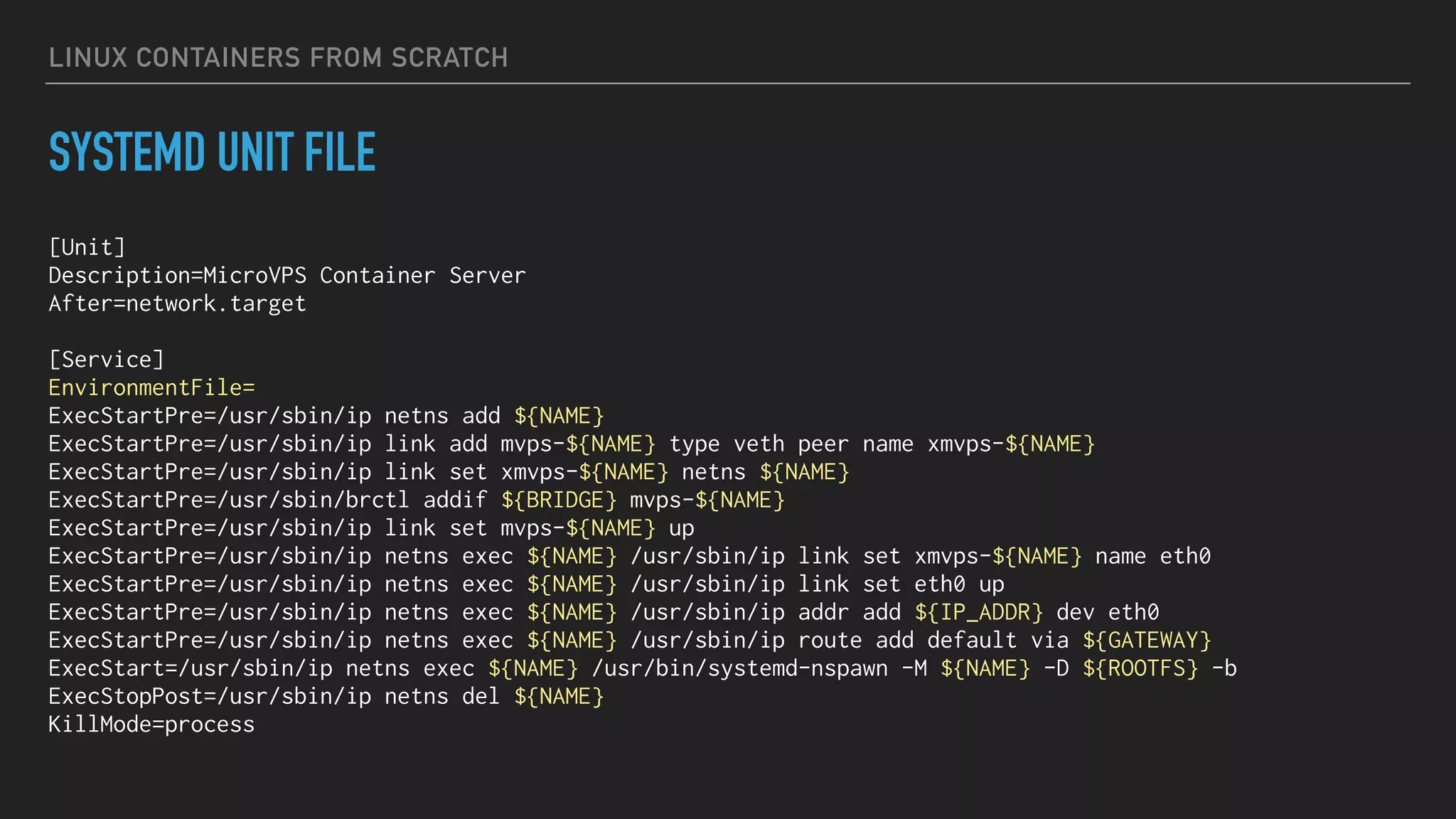
Task: Click the yellow ${BRIDGE} variable
Action: [559, 500]
